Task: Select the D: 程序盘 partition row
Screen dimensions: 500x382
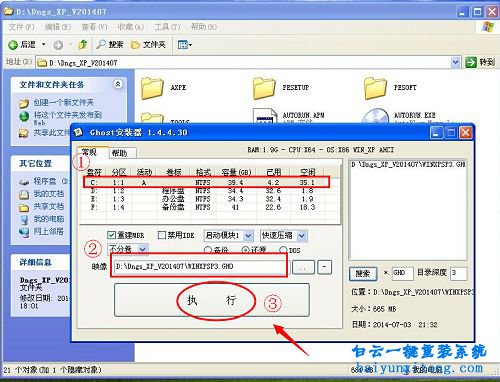Action: coord(206,191)
